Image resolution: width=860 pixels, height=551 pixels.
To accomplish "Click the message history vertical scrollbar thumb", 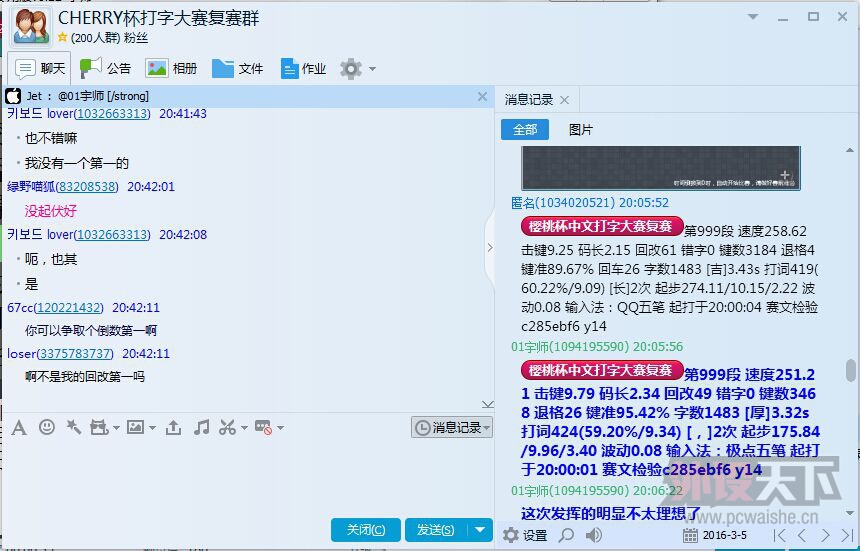I will pos(850,370).
